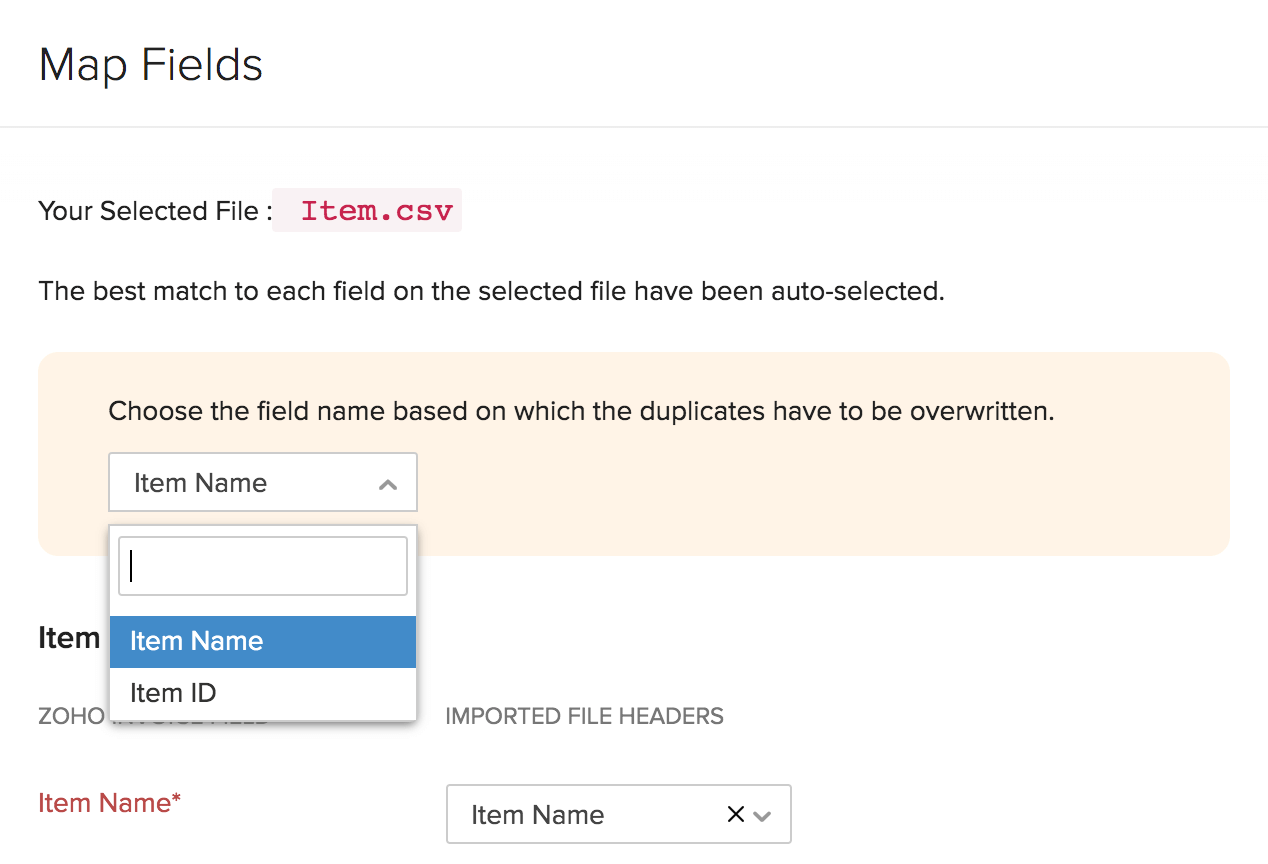Click the Item.csv file name

click(x=376, y=211)
